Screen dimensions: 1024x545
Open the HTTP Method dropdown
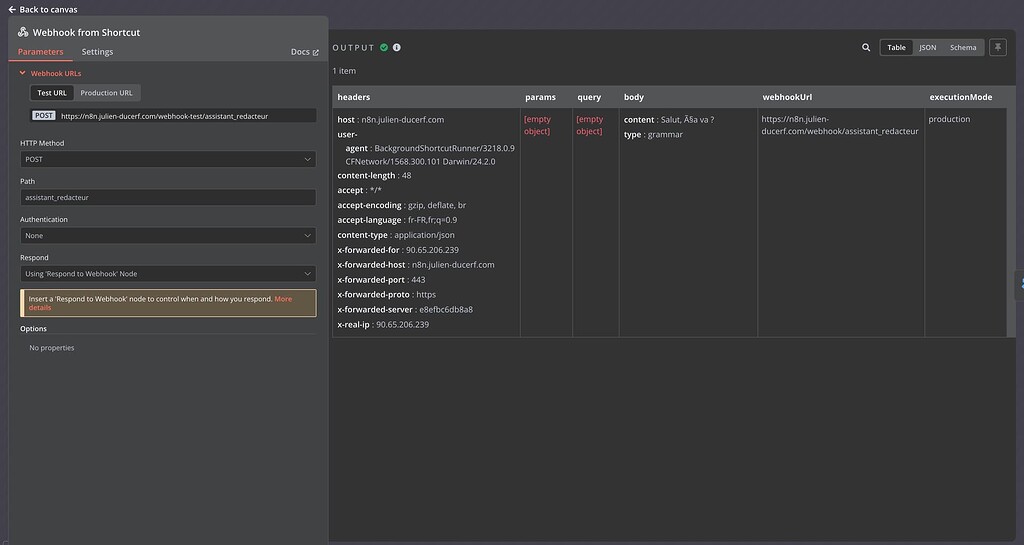click(168, 159)
